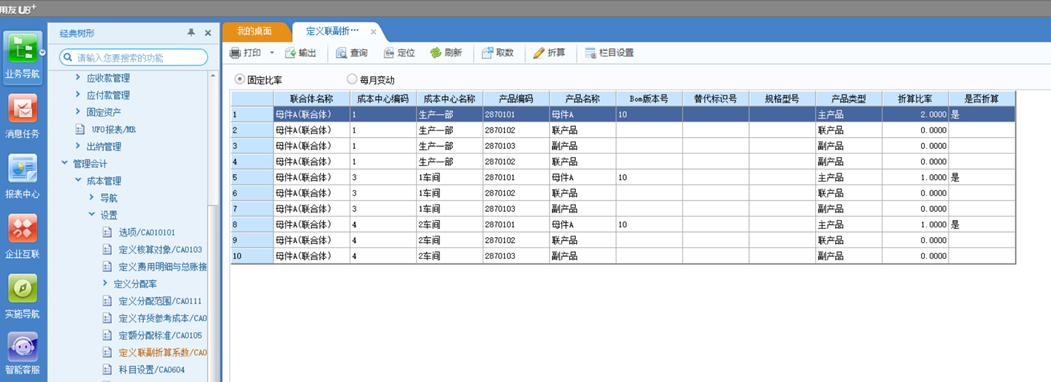Click the document icon beside 选项/CA010101
Image resolution: width=1051 pixels, height=382 pixels.
click(x=107, y=232)
